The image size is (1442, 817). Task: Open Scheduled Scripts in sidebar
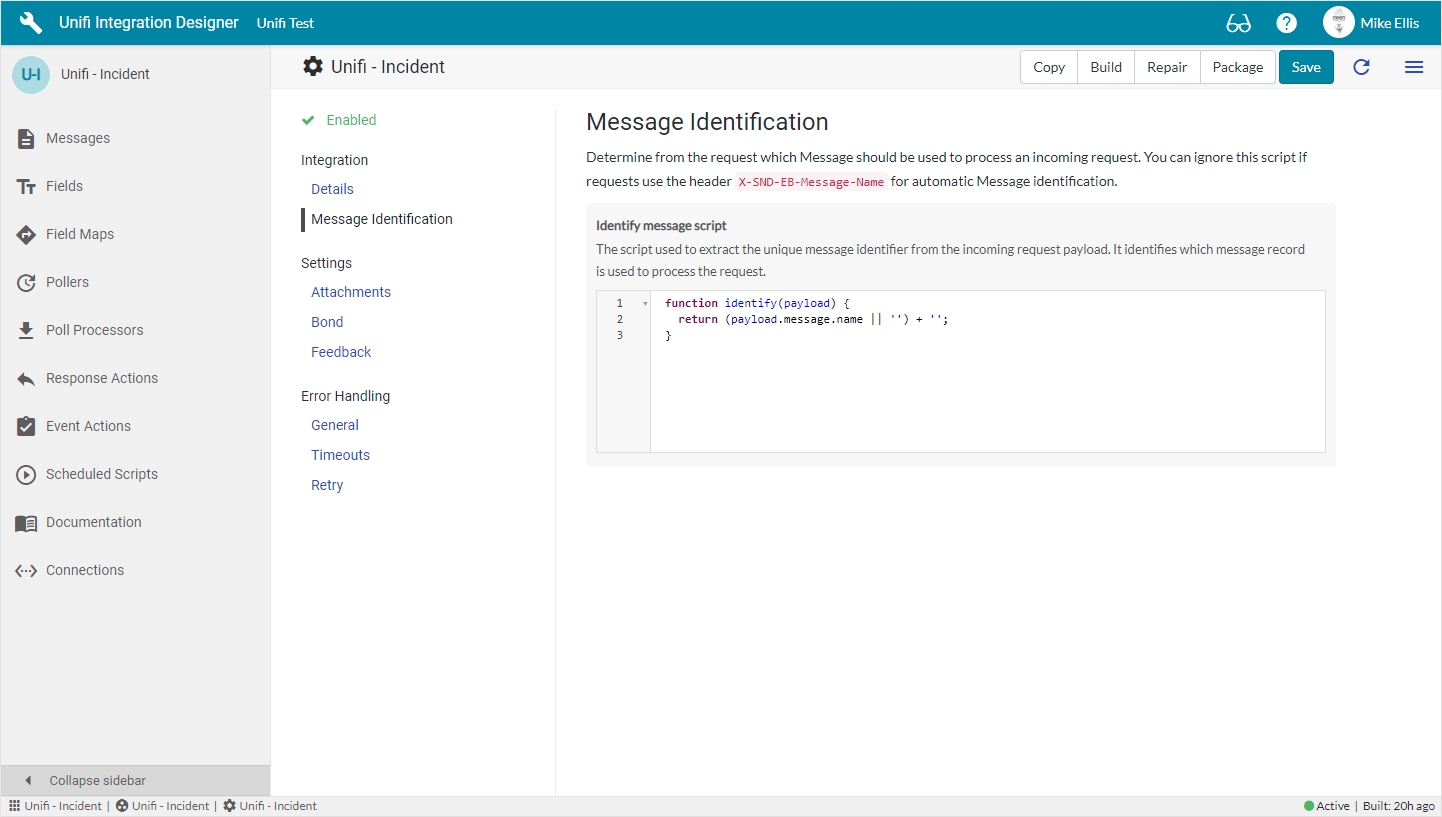(x=101, y=474)
